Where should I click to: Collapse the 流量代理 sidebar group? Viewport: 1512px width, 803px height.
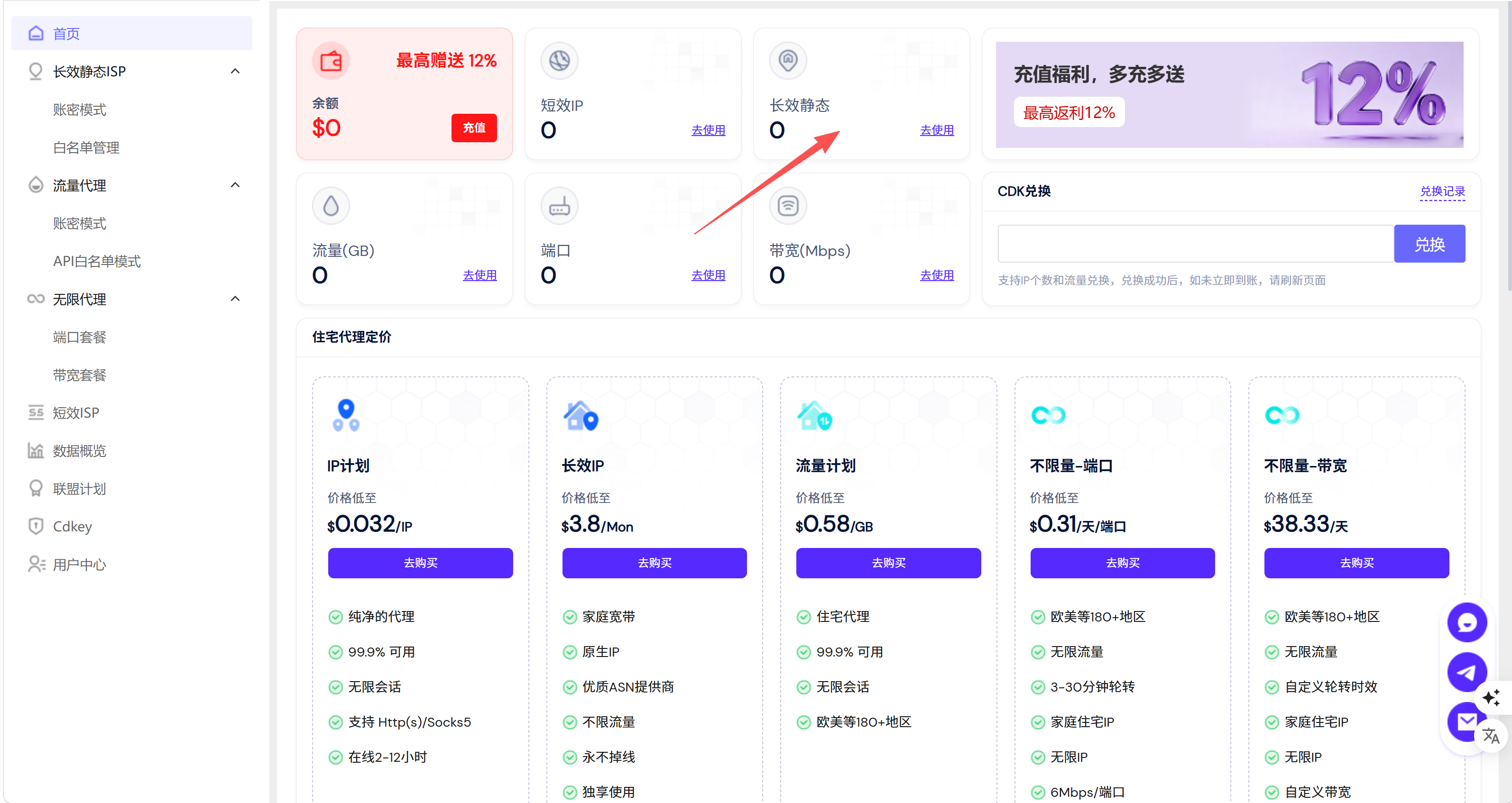[235, 185]
